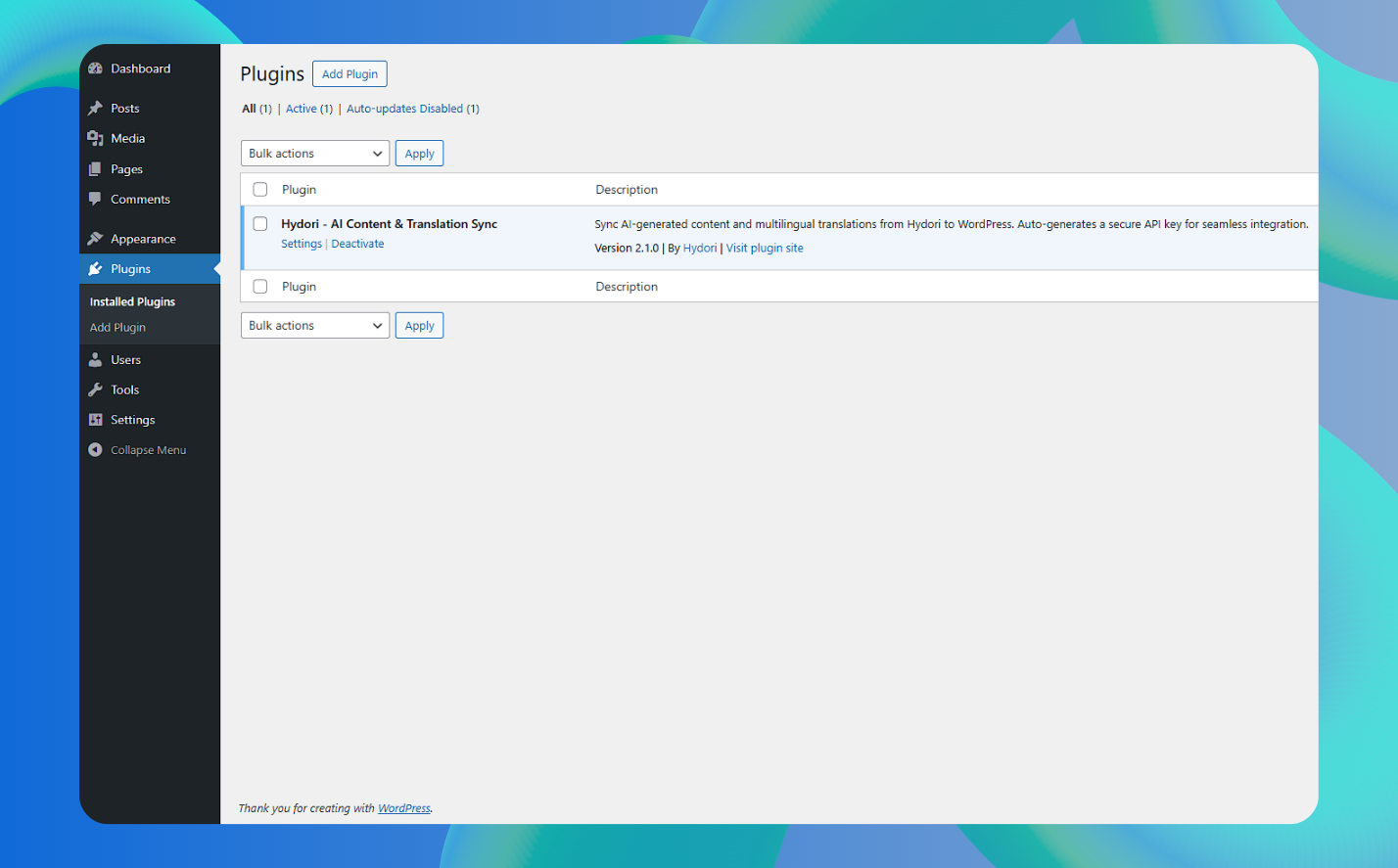
Task: Click the Users person icon
Action: tap(95, 360)
